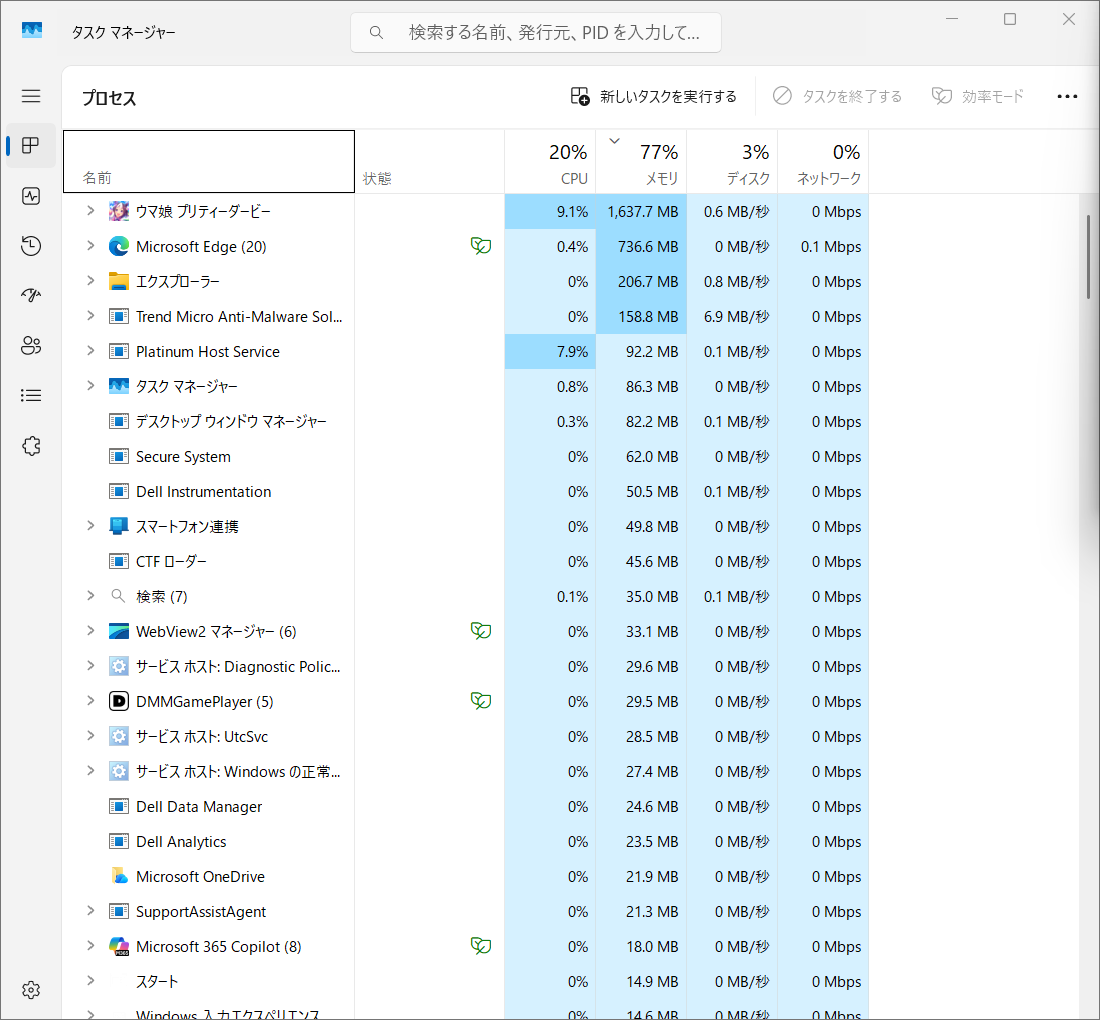Click the Microsoft Edge process icon
The width and height of the screenshot is (1100, 1020).
119,246
